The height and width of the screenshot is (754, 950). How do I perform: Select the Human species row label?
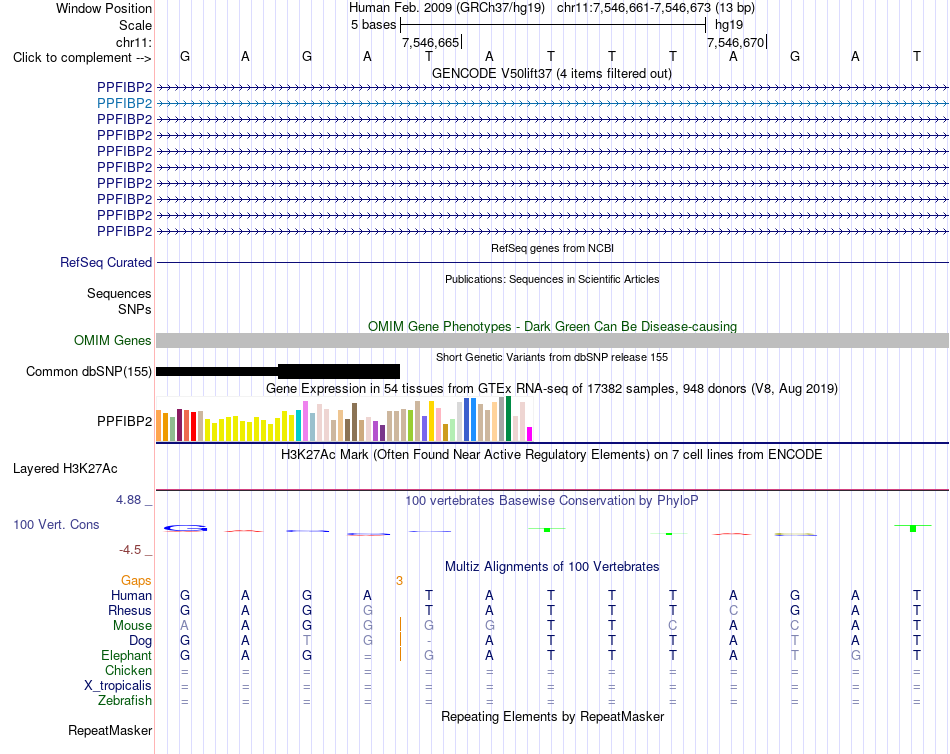(131, 596)
